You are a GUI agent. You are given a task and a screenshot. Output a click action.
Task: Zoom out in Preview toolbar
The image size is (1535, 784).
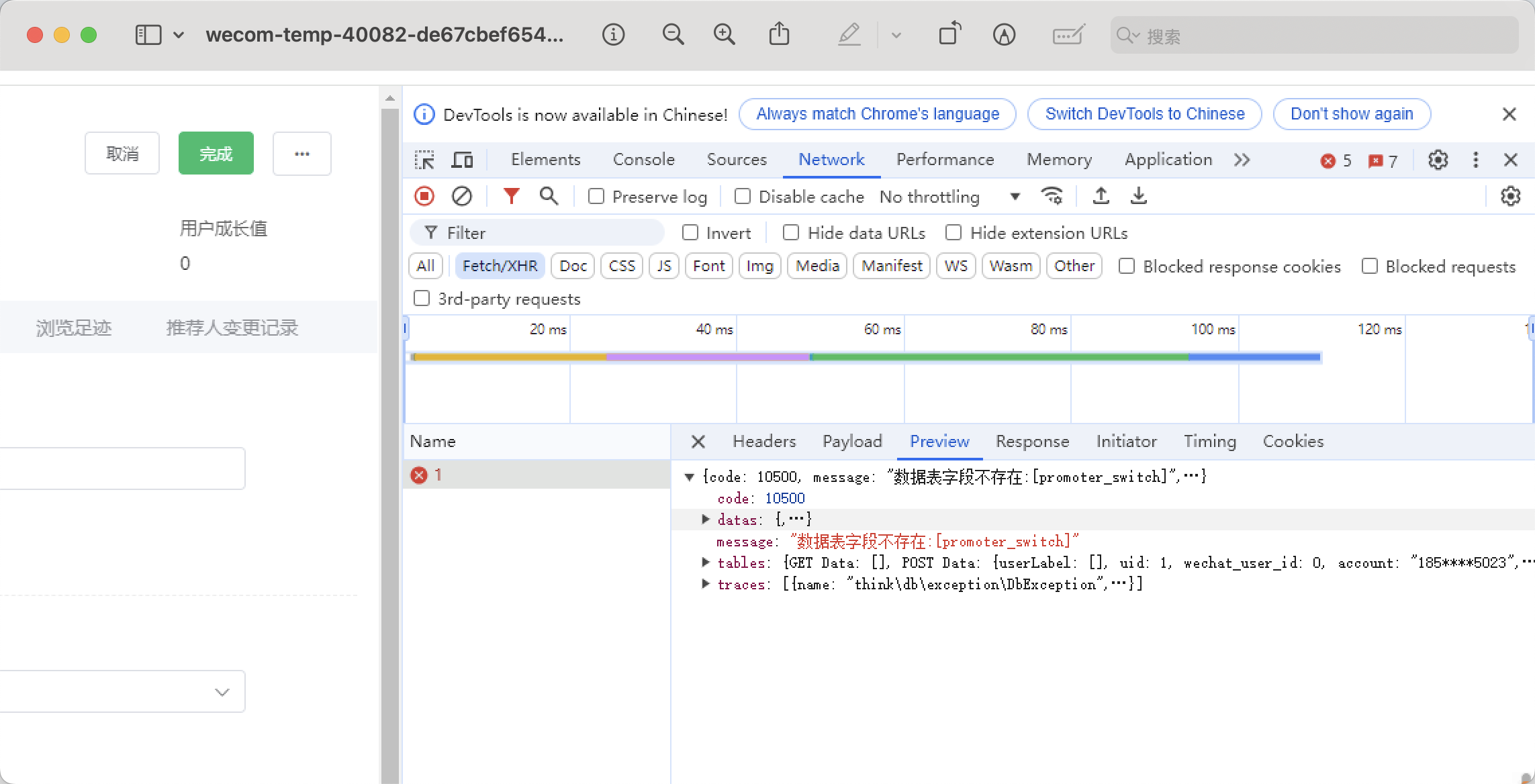coord(673,34)
